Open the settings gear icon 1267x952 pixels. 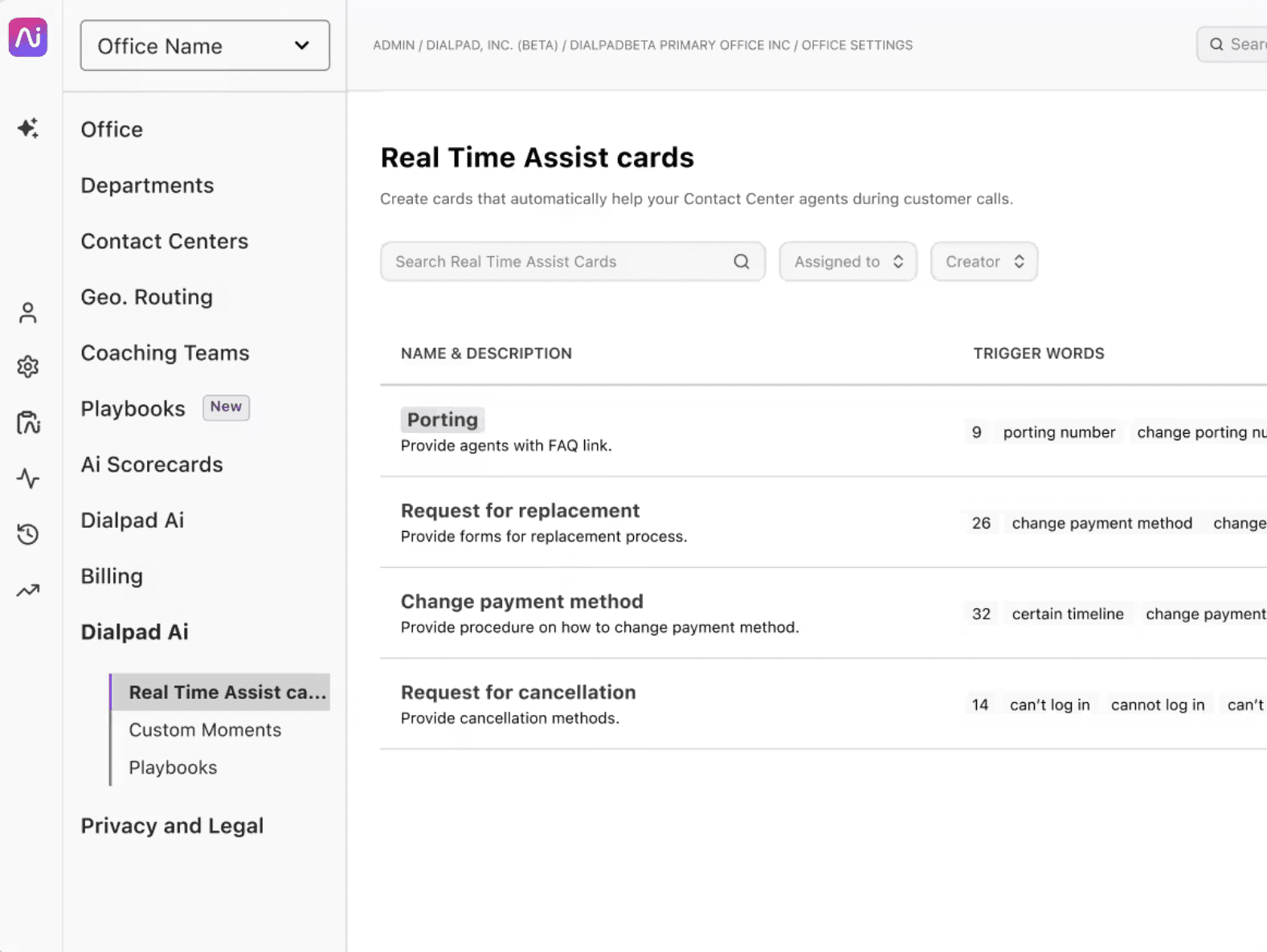28,366
